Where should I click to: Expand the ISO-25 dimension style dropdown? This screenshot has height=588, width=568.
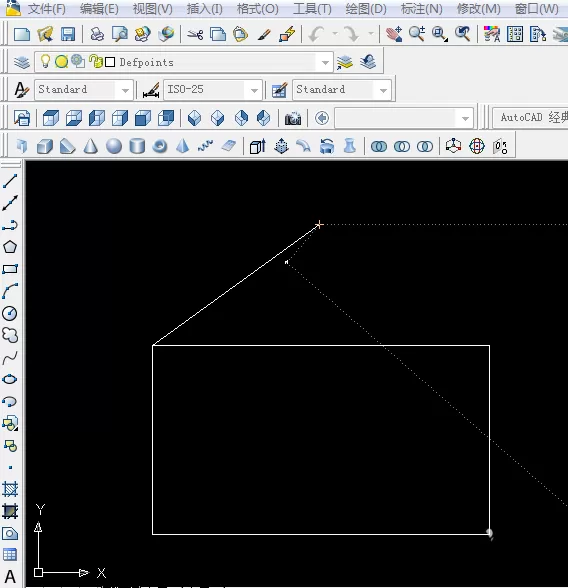pyautogui.click(x=254, y=90)
